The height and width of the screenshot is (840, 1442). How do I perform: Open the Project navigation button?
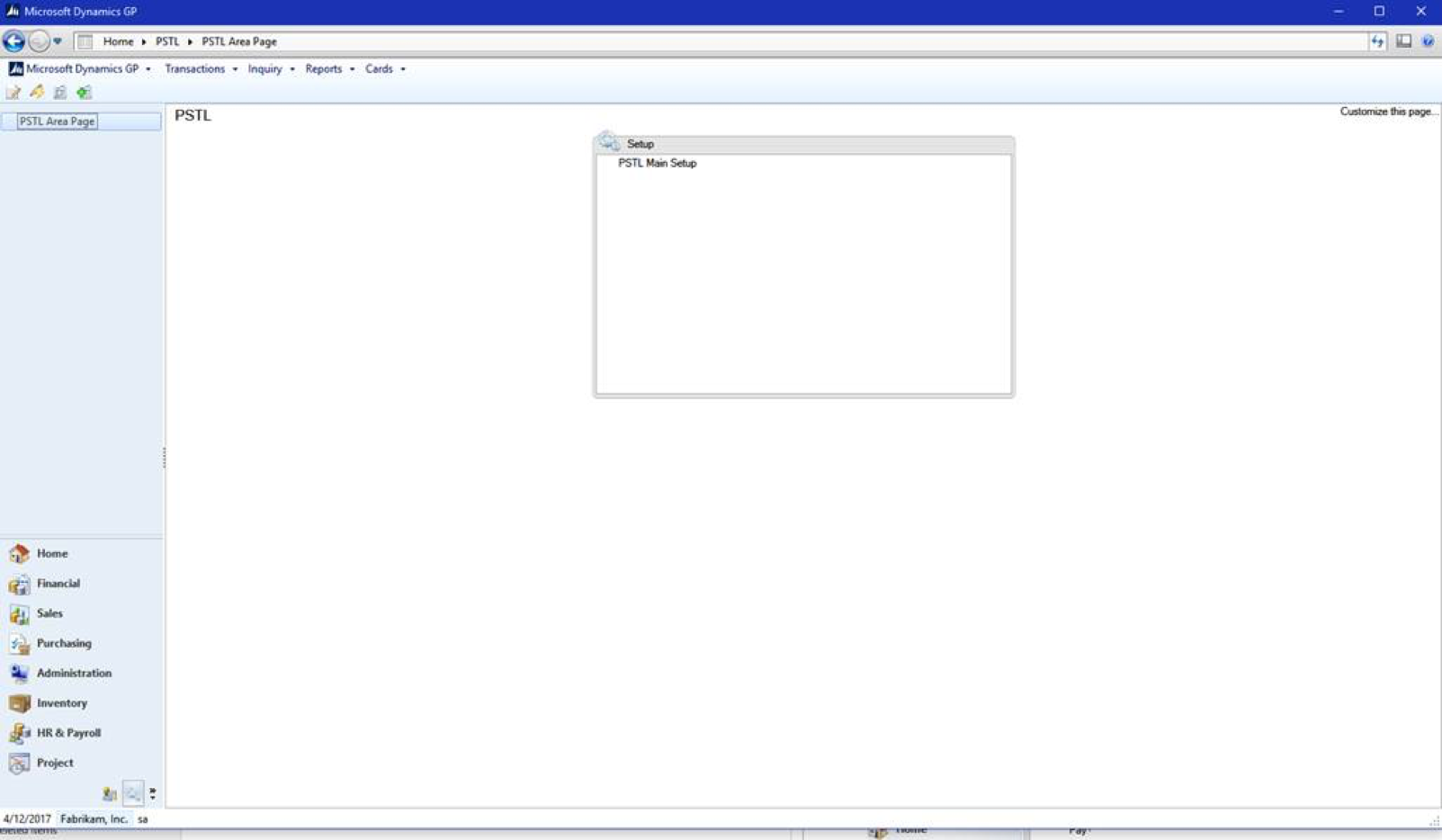point(81,763)
